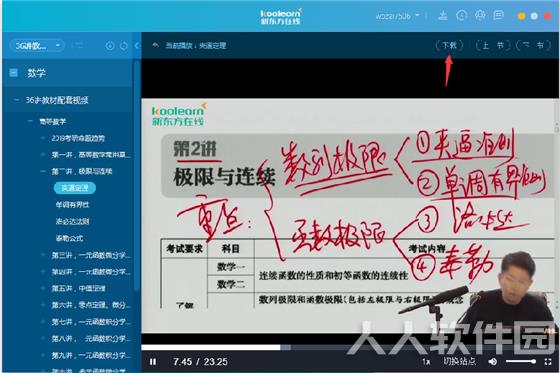Adjust the volume slider

(521, 362)
